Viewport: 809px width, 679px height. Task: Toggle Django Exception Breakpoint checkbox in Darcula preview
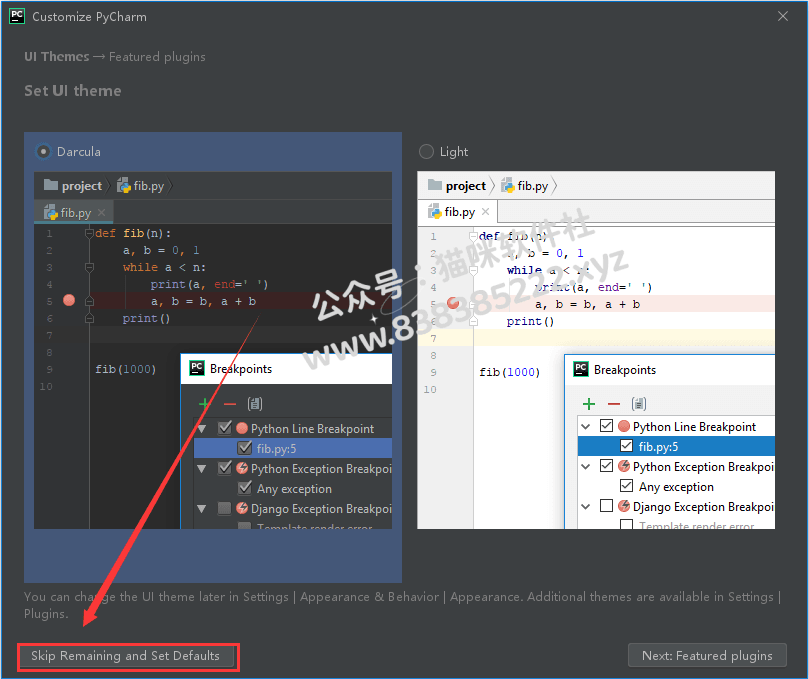224,508
